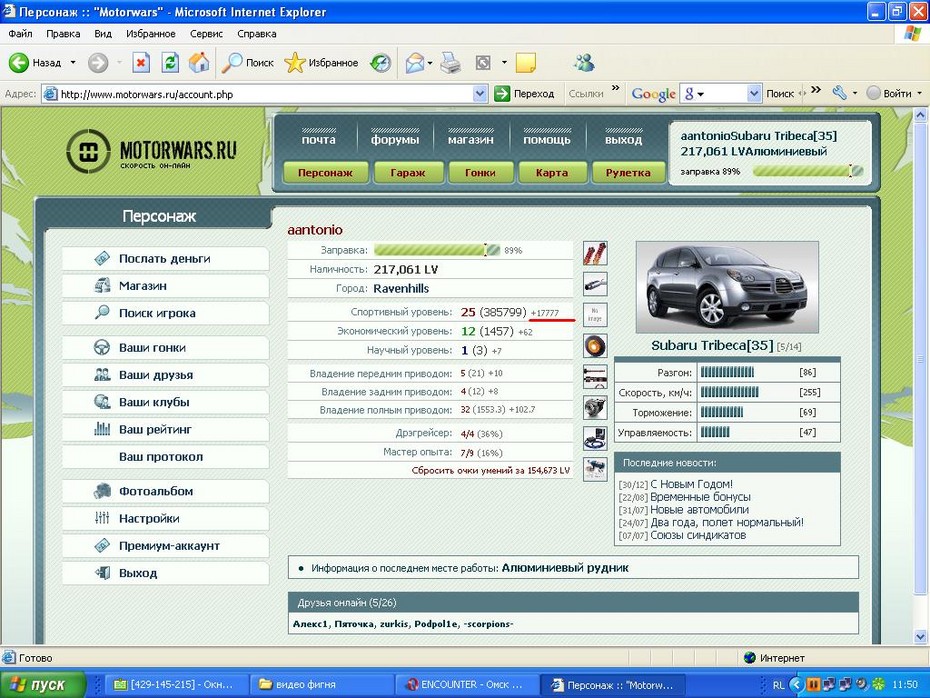
Task: Open the Google search box dropdown
Action: click(753, 94)
